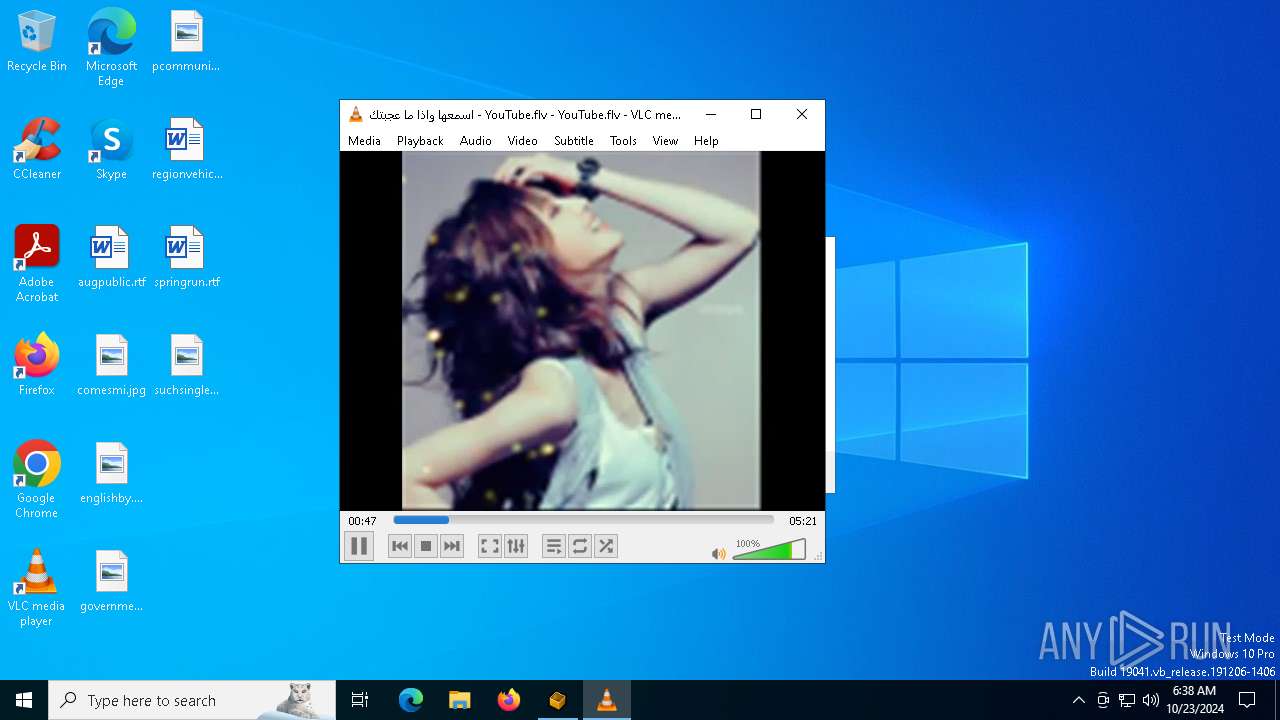Skip to previous media in VLC
1280x720 pixels.
pyautogui.click(x=400, y=546)
